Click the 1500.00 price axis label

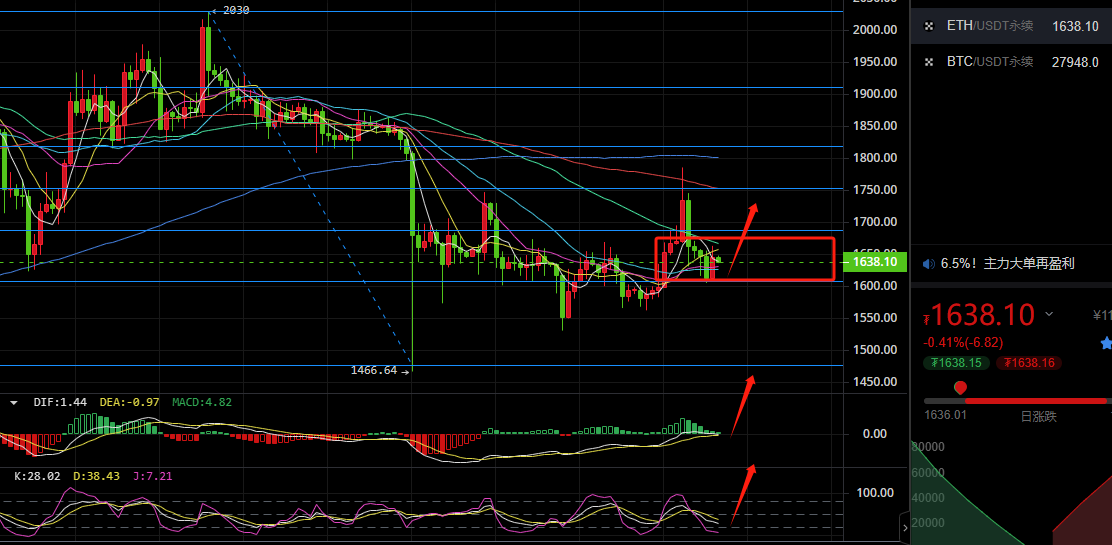click(874, 350)
